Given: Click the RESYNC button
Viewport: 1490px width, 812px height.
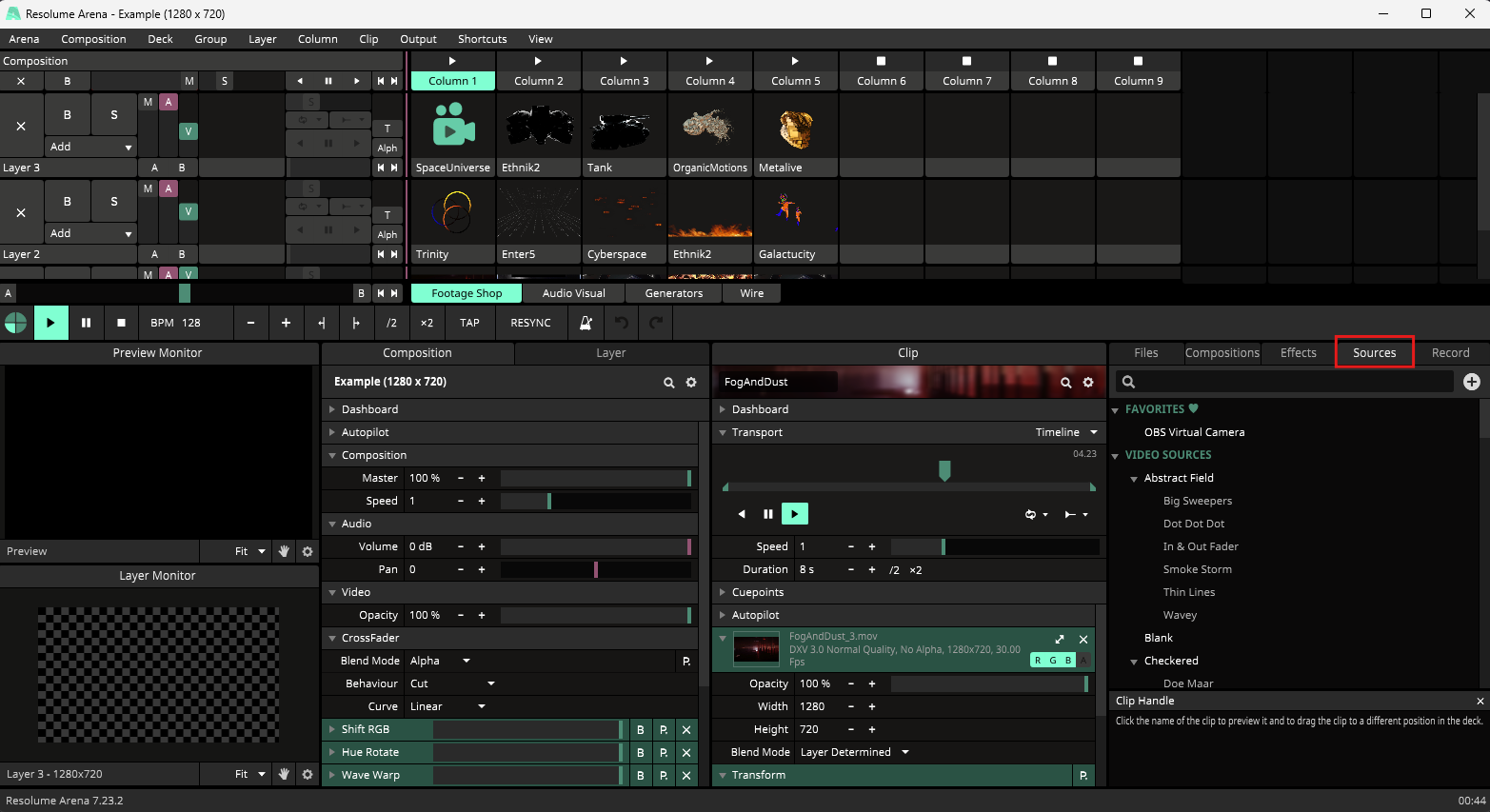Looking at the screenshot, I should click(530, 323).
